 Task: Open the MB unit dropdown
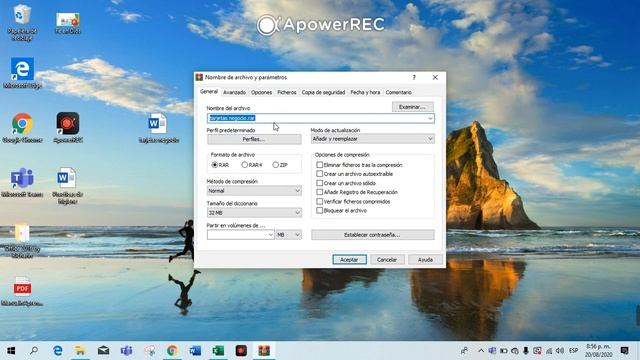coord(289,235)
